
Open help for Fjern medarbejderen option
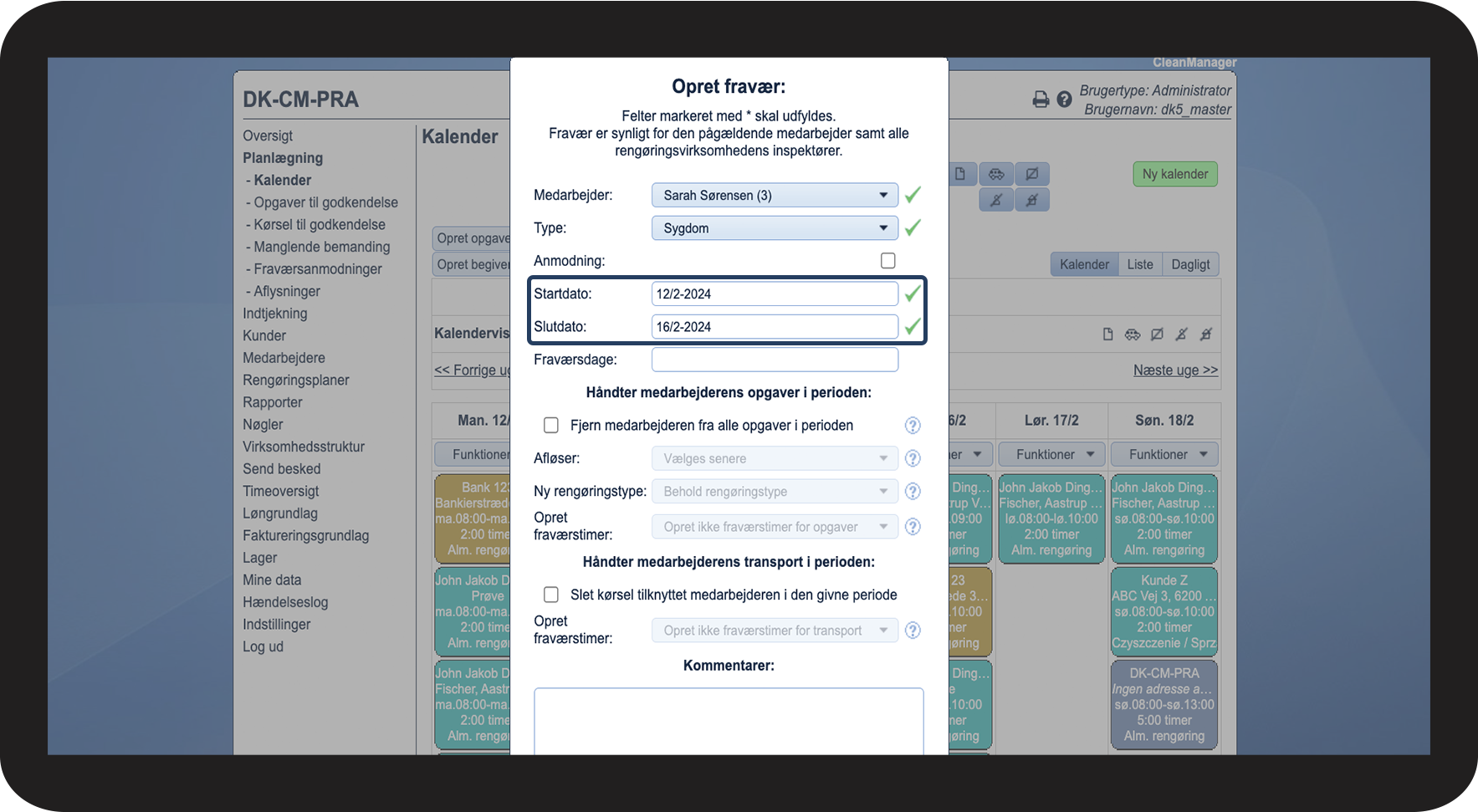(x=913, y=426)
